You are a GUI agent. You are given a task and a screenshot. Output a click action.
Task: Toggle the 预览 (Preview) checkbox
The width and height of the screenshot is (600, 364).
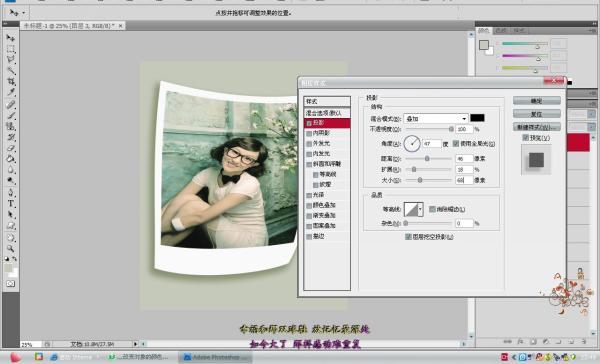[525, 137]
